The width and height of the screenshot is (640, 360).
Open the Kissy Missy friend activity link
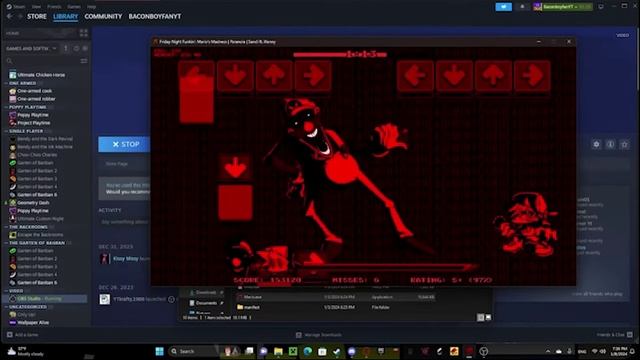pos(126,258)
